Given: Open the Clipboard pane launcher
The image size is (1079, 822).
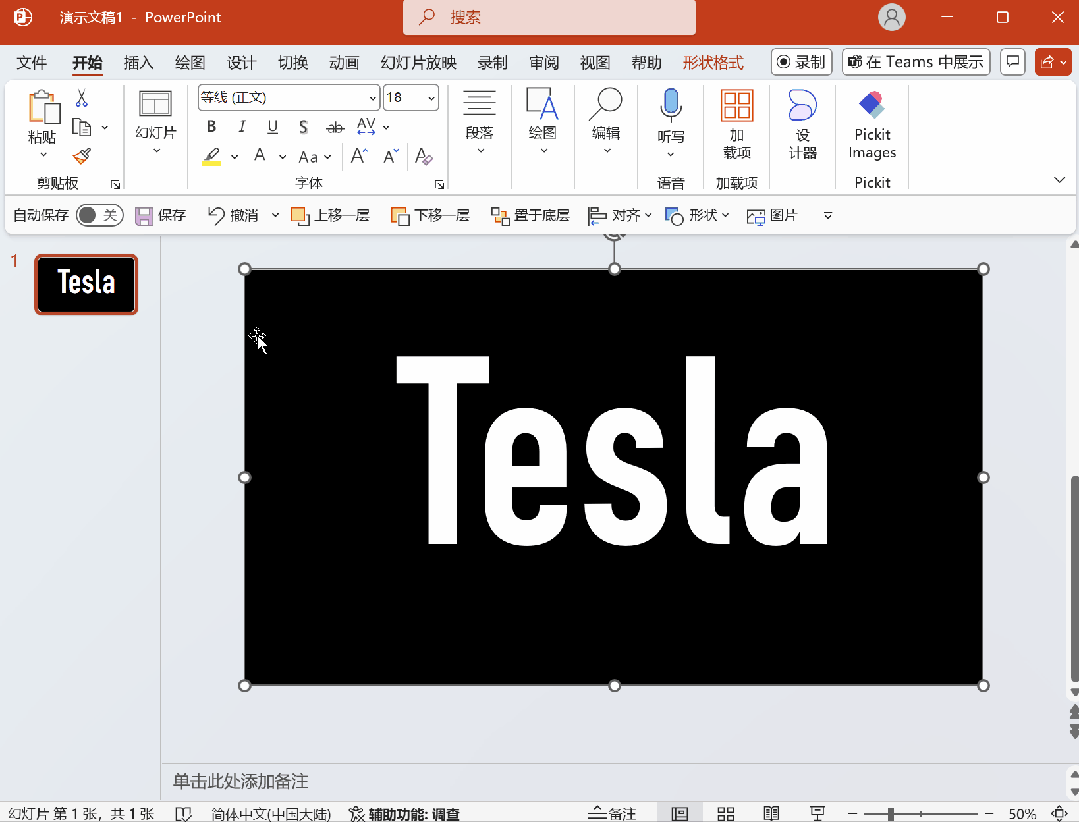Looking at the screenshot, I should point(116,184).
